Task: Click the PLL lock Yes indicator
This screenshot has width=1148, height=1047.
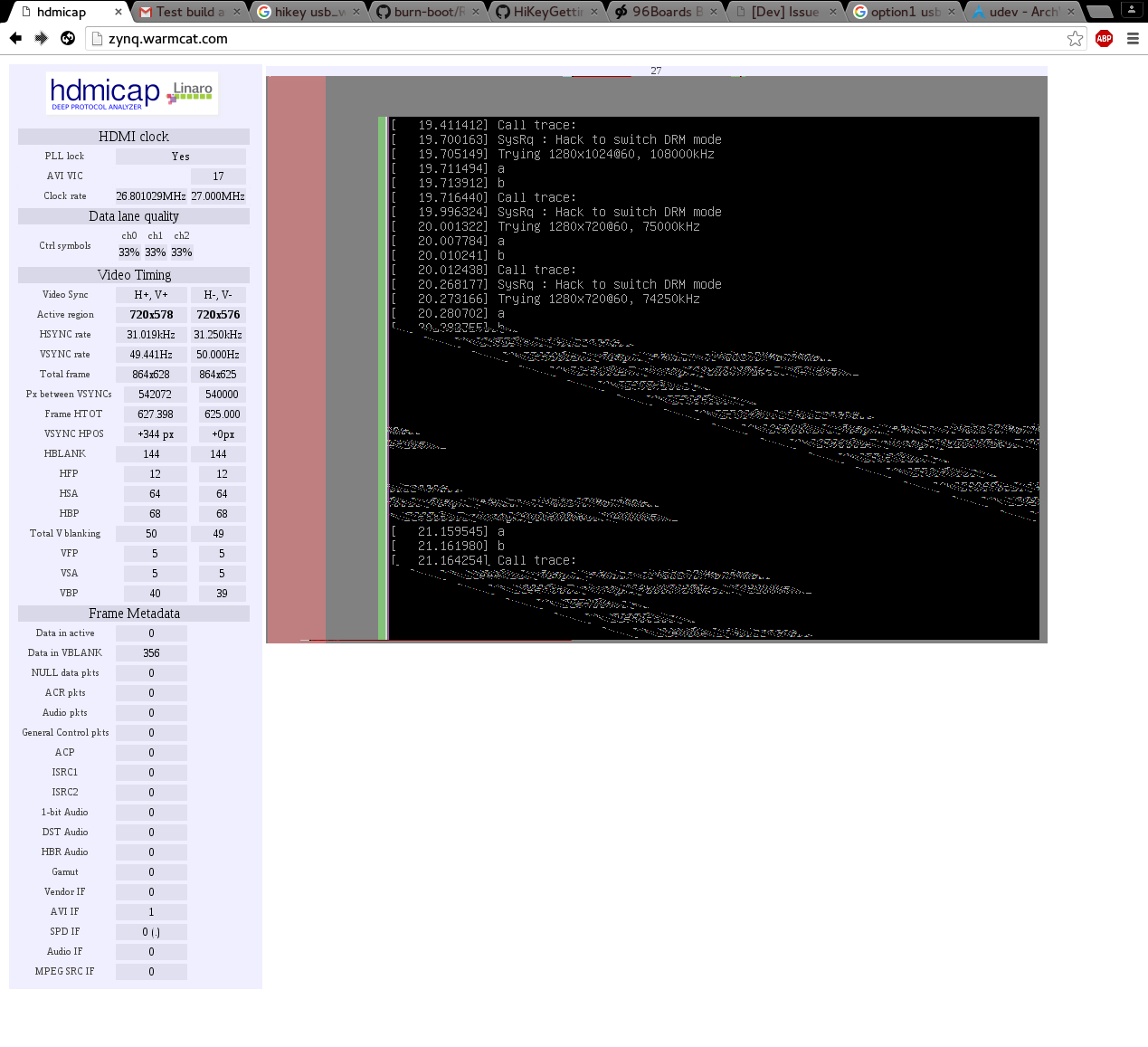Action: pos(180,156)
